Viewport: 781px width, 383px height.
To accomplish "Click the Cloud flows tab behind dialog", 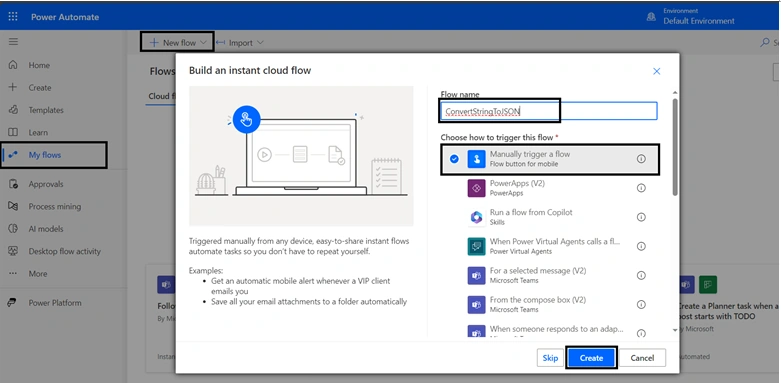I will point(162,96).
